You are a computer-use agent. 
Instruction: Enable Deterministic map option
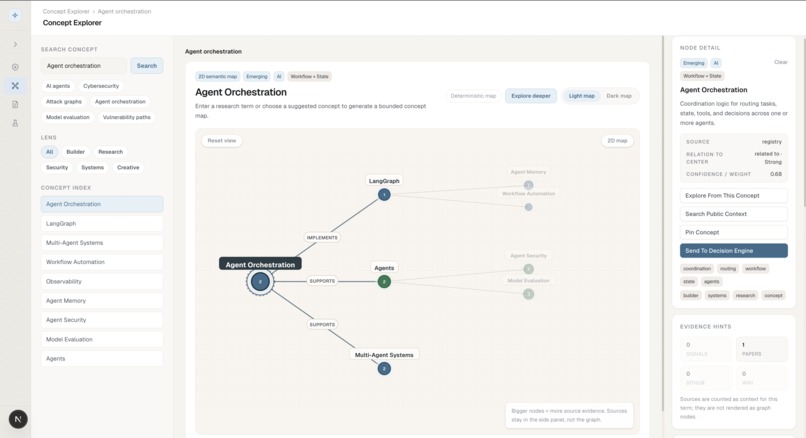[473, 96]
